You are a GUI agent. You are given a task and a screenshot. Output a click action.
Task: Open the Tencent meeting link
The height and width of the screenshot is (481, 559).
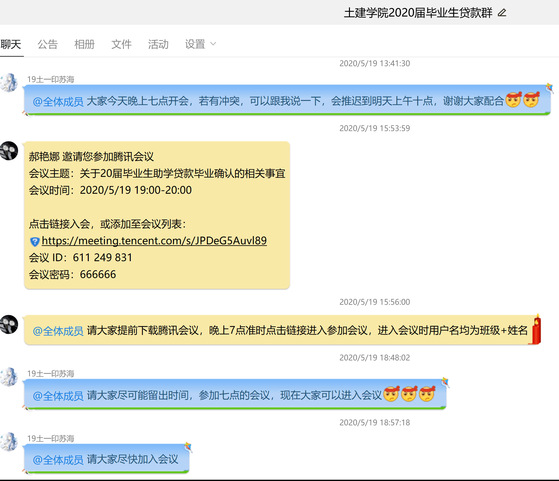(154, 241)
